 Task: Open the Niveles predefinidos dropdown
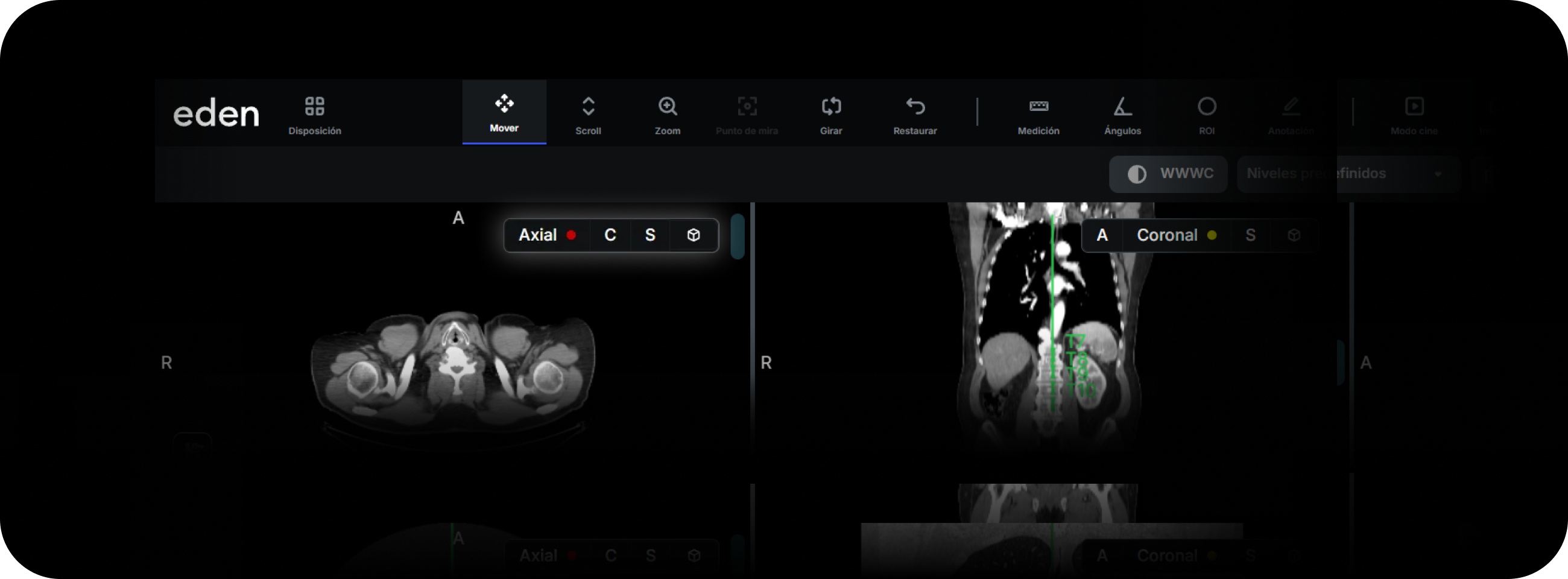coord(1348,174)
